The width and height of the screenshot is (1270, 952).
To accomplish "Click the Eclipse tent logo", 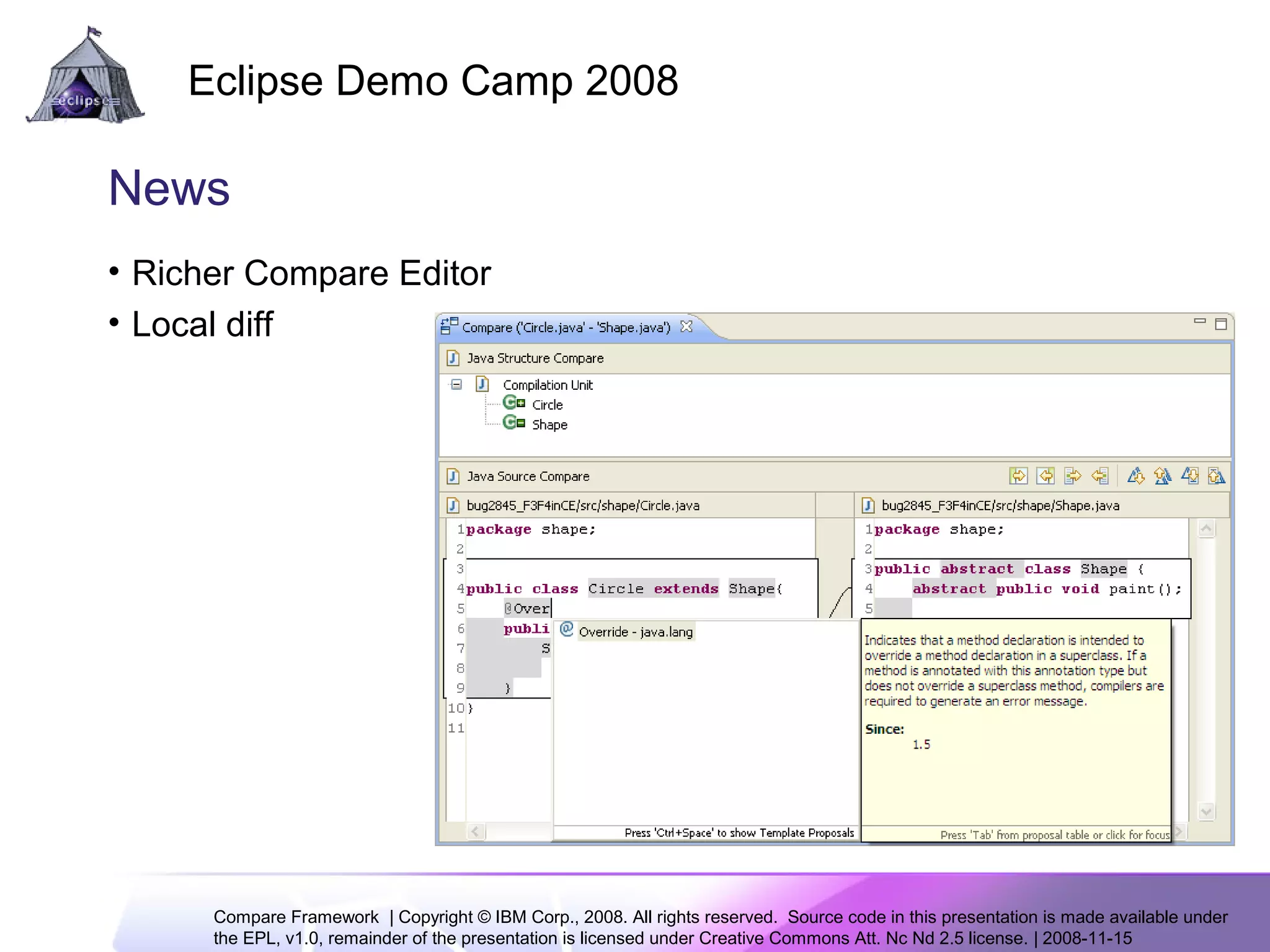I will click(85, 75).
